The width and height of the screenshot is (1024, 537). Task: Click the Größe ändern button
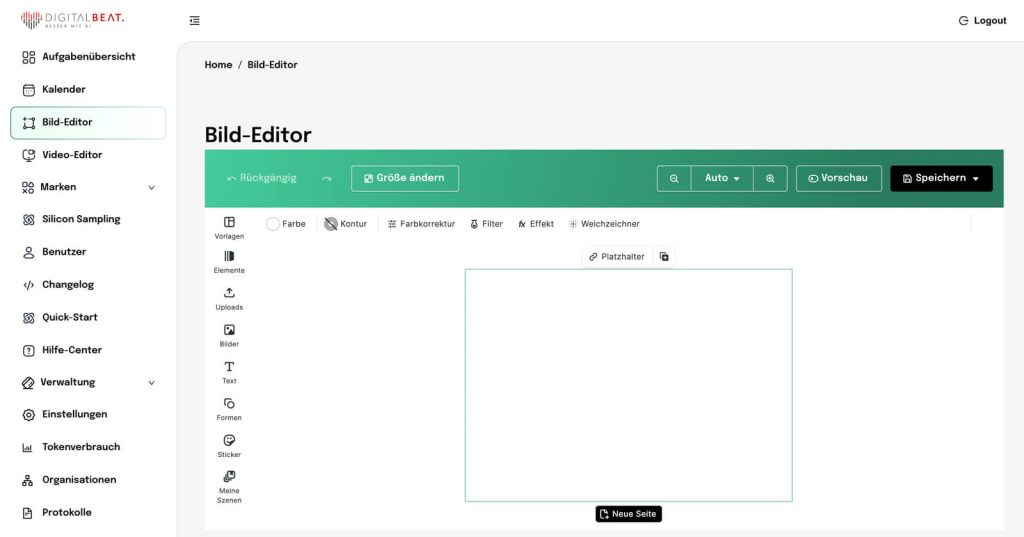click(x=405, y=178)
